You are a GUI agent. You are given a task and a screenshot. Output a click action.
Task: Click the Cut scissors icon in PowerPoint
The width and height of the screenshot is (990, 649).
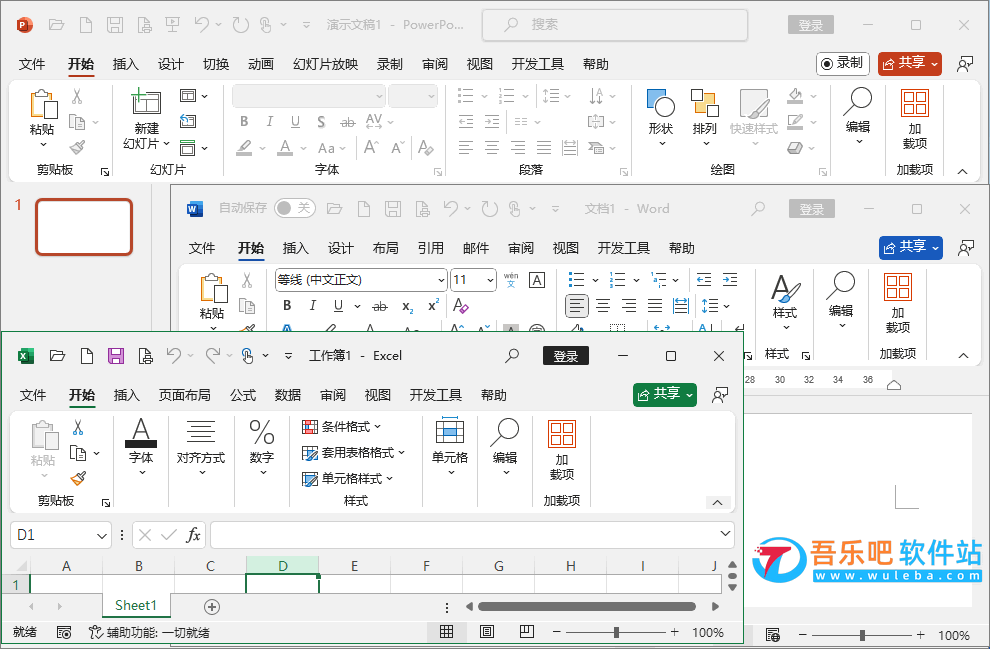pyautogui.click(x=77, y=96)
